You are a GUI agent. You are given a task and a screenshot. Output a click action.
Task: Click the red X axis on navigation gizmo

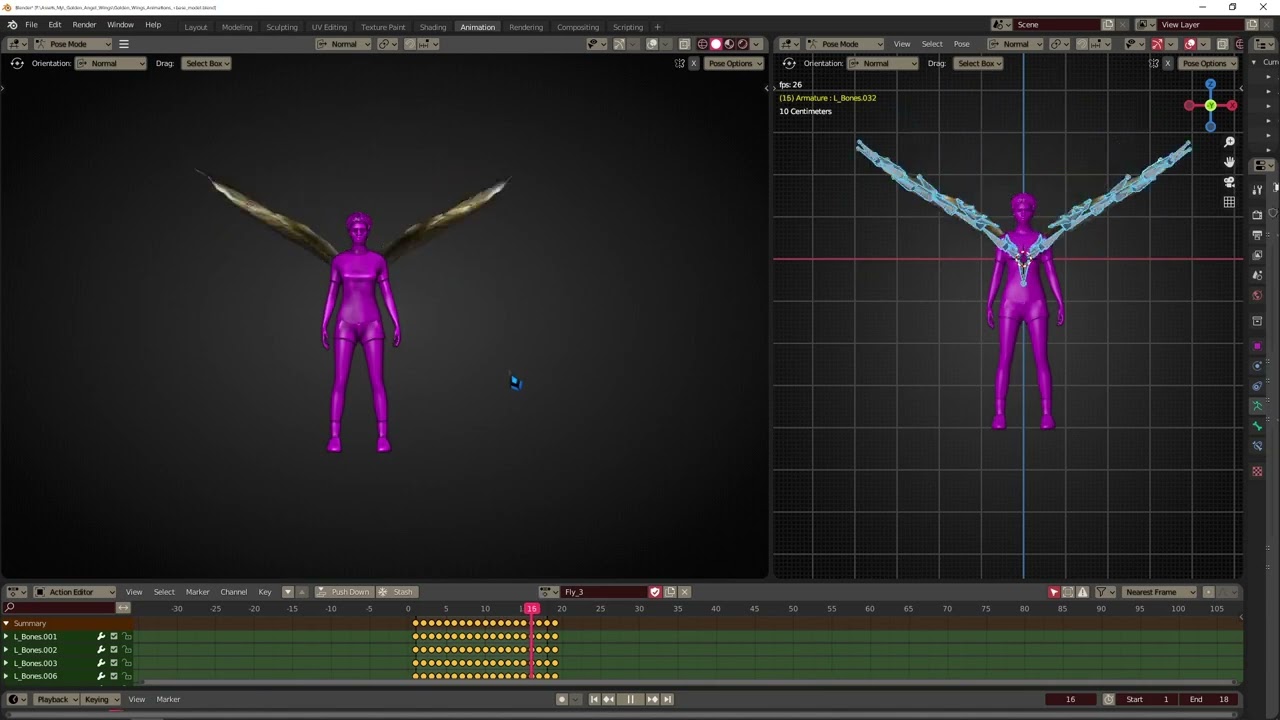[x=1232, y=105]
